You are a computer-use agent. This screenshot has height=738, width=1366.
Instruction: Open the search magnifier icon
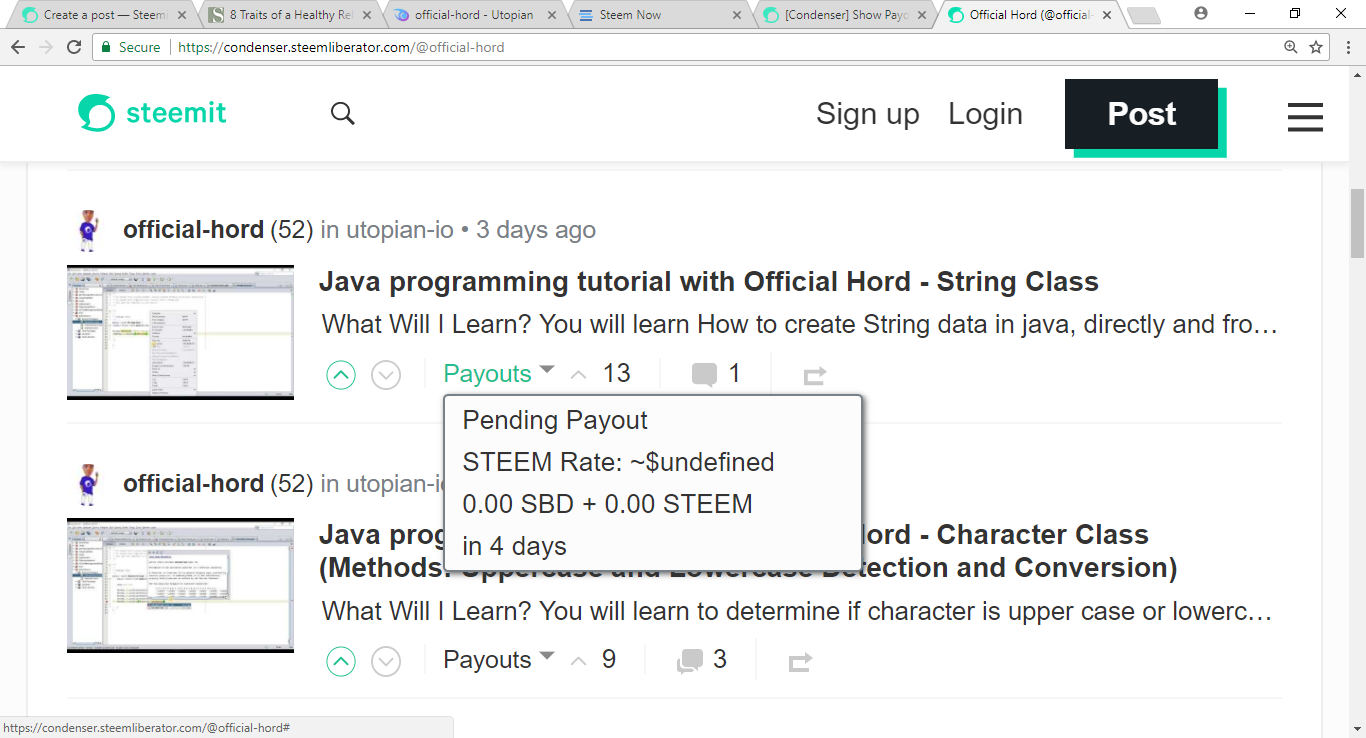tap(343, 114)
